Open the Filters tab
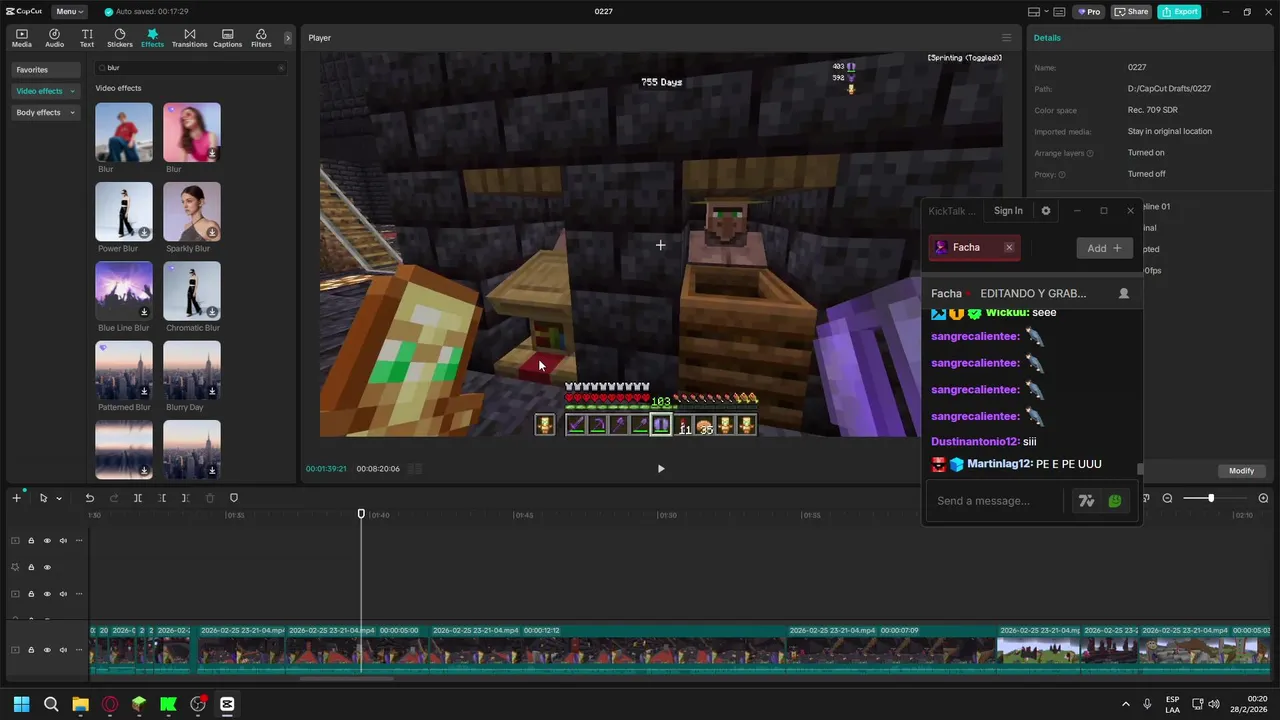The width and height of the screenshot is (1280, 720). tap(261, 38)
